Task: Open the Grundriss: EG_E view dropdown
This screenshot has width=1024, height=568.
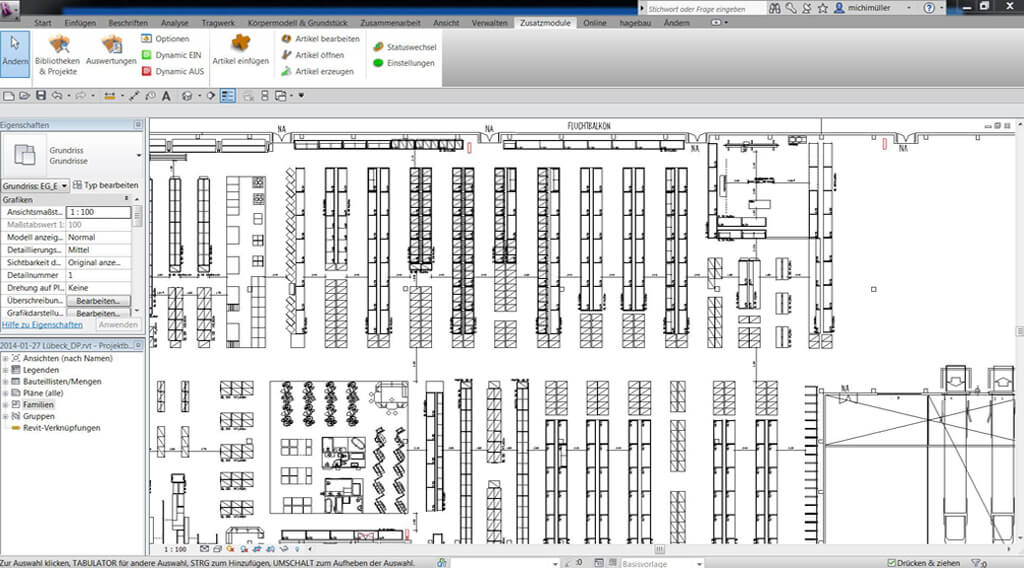Action: (x=65, y=186)
